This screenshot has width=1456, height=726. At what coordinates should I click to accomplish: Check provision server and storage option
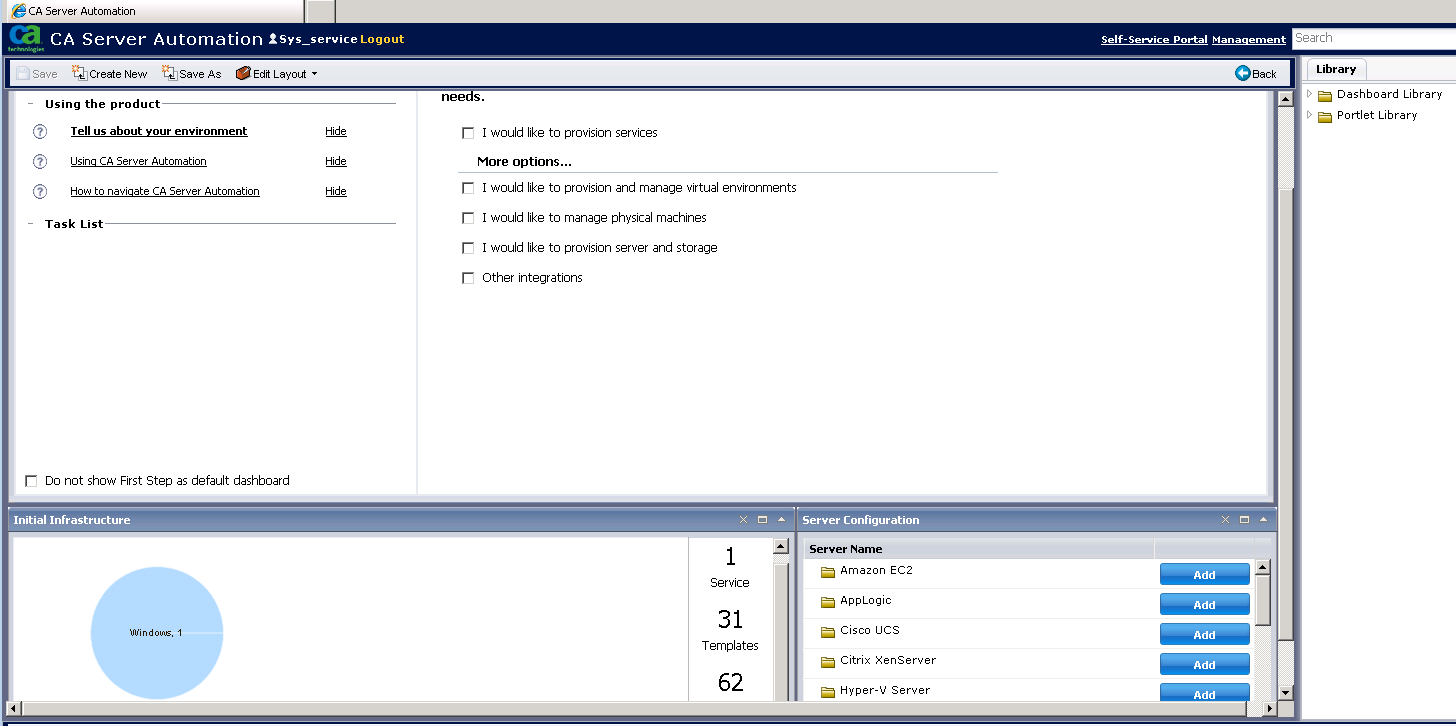tap(468, 248)
